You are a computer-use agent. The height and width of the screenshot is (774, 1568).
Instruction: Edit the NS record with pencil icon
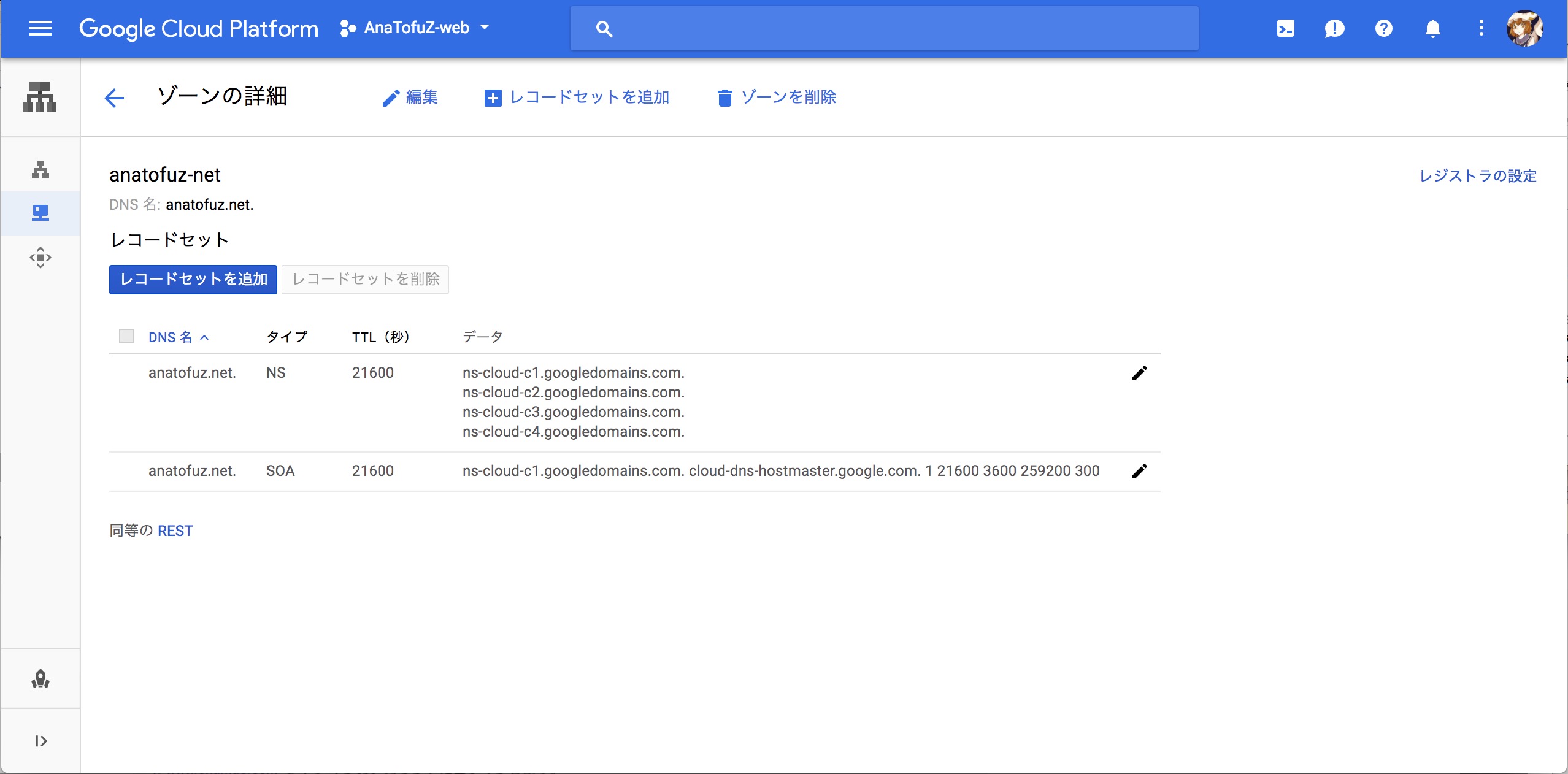pos(1139,373)
